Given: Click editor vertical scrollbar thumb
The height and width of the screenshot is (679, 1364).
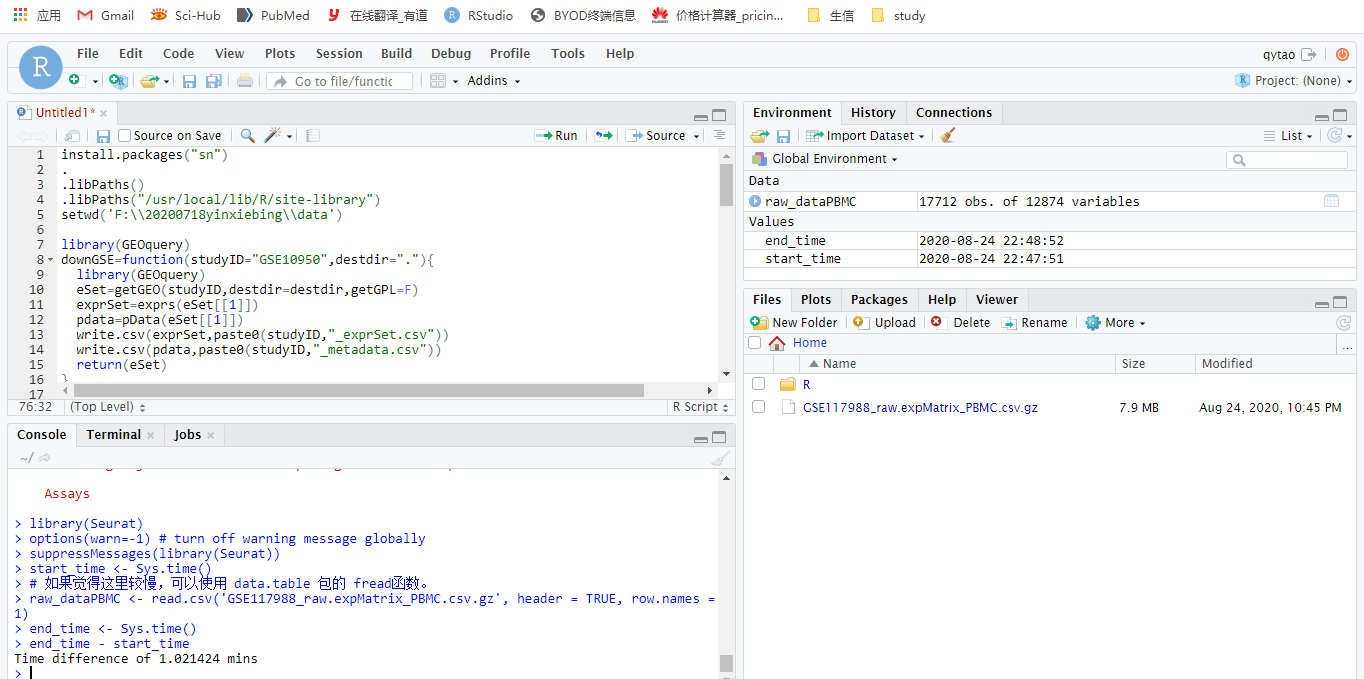Looking at the screenshot, I should click(726, 186).
